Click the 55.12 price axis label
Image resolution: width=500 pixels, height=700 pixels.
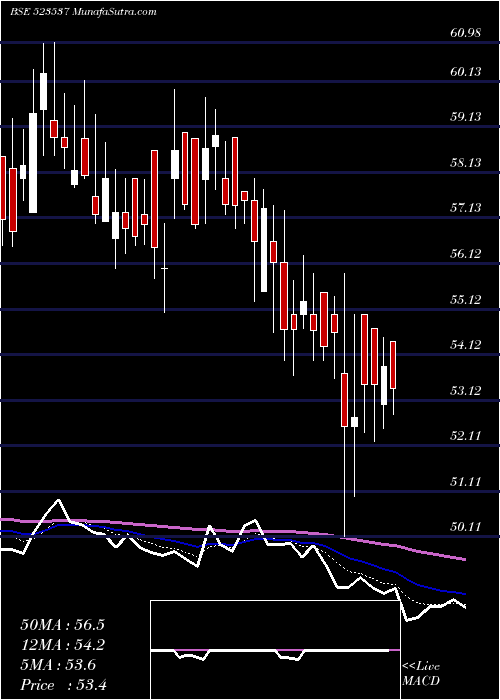pos(466,299)
